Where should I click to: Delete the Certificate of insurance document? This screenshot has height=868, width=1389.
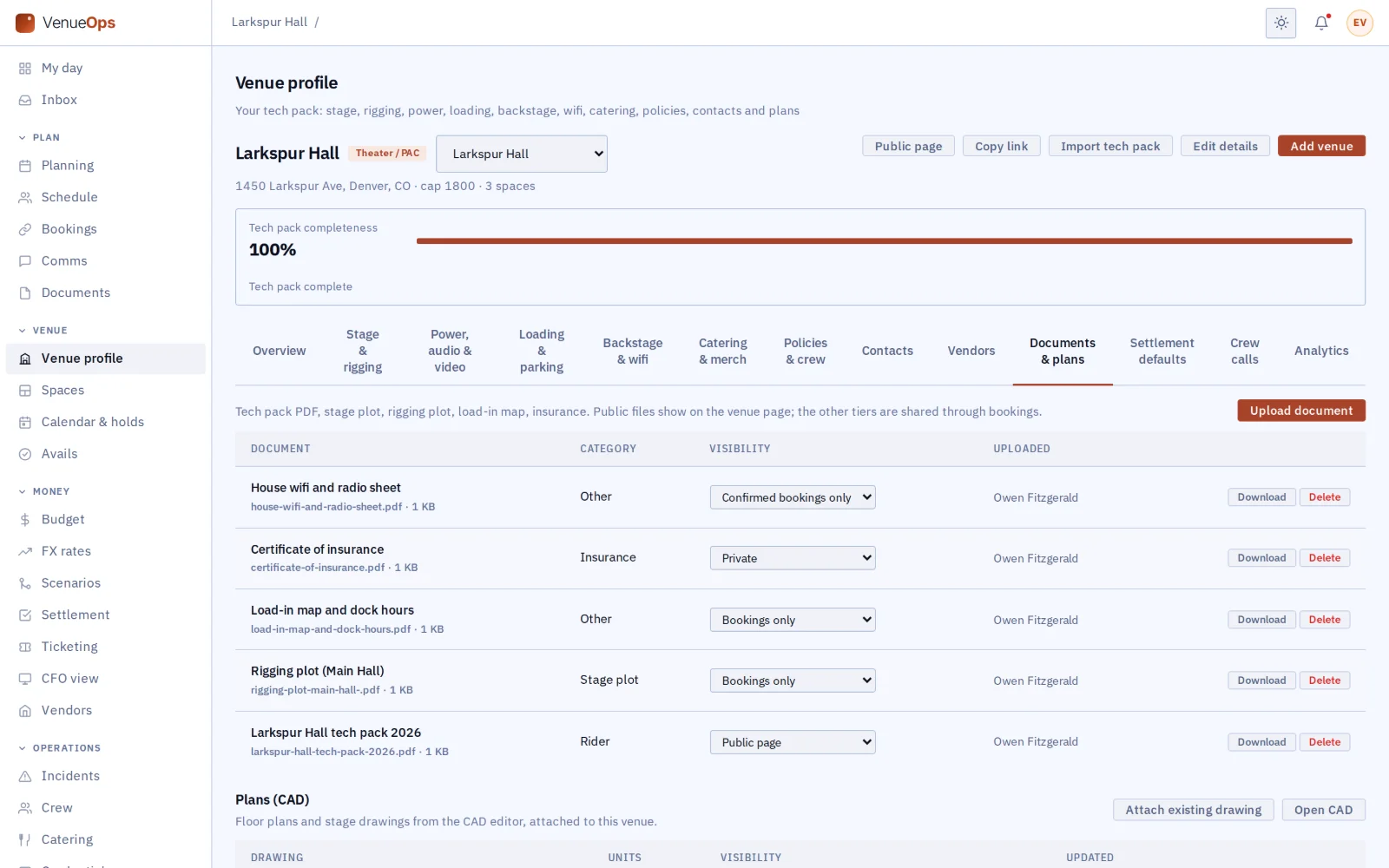coord(1325,558)
